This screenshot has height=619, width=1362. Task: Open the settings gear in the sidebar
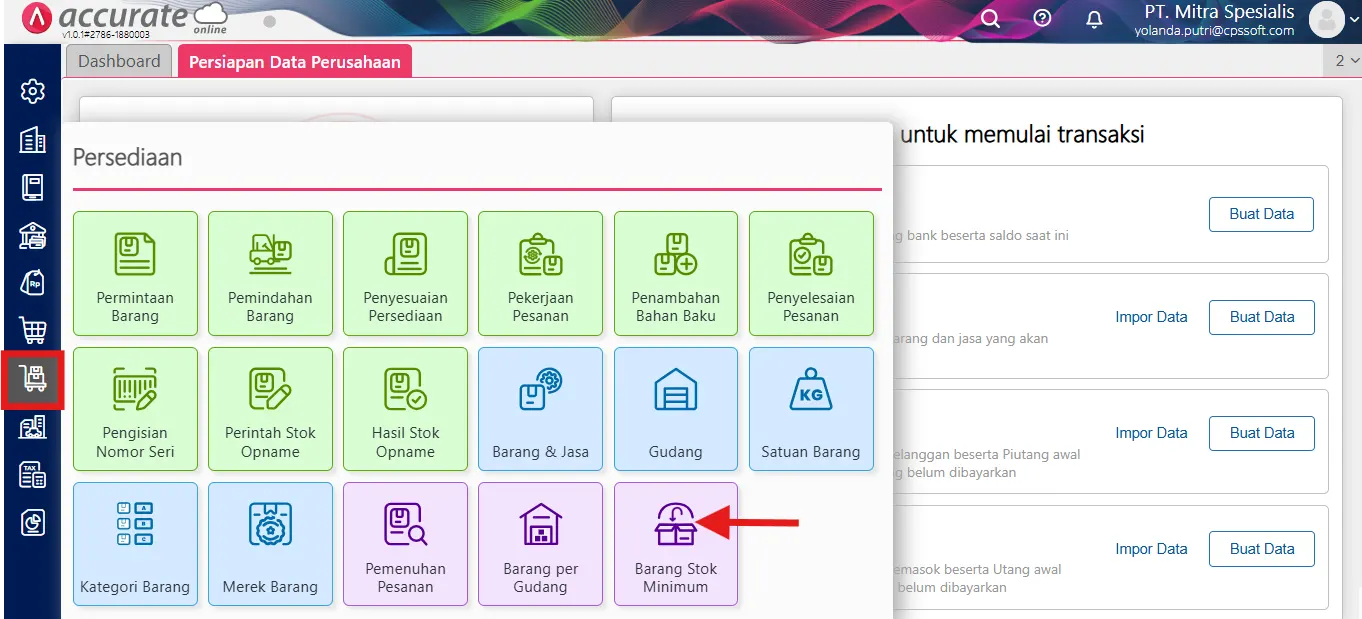pyautogui.click(x=33, y=92)
